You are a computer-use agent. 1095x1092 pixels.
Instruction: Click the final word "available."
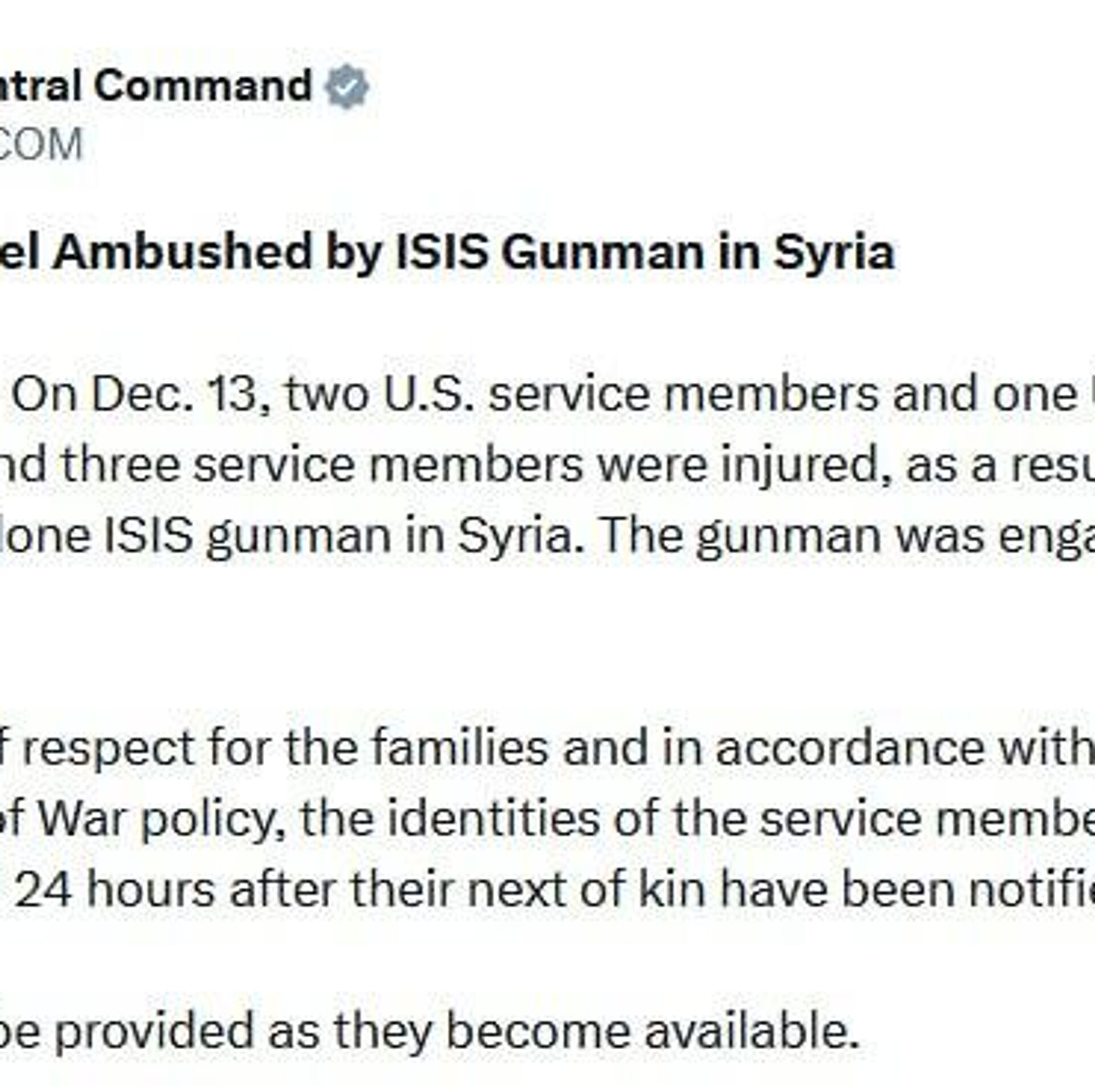(x=751, y=1032)
